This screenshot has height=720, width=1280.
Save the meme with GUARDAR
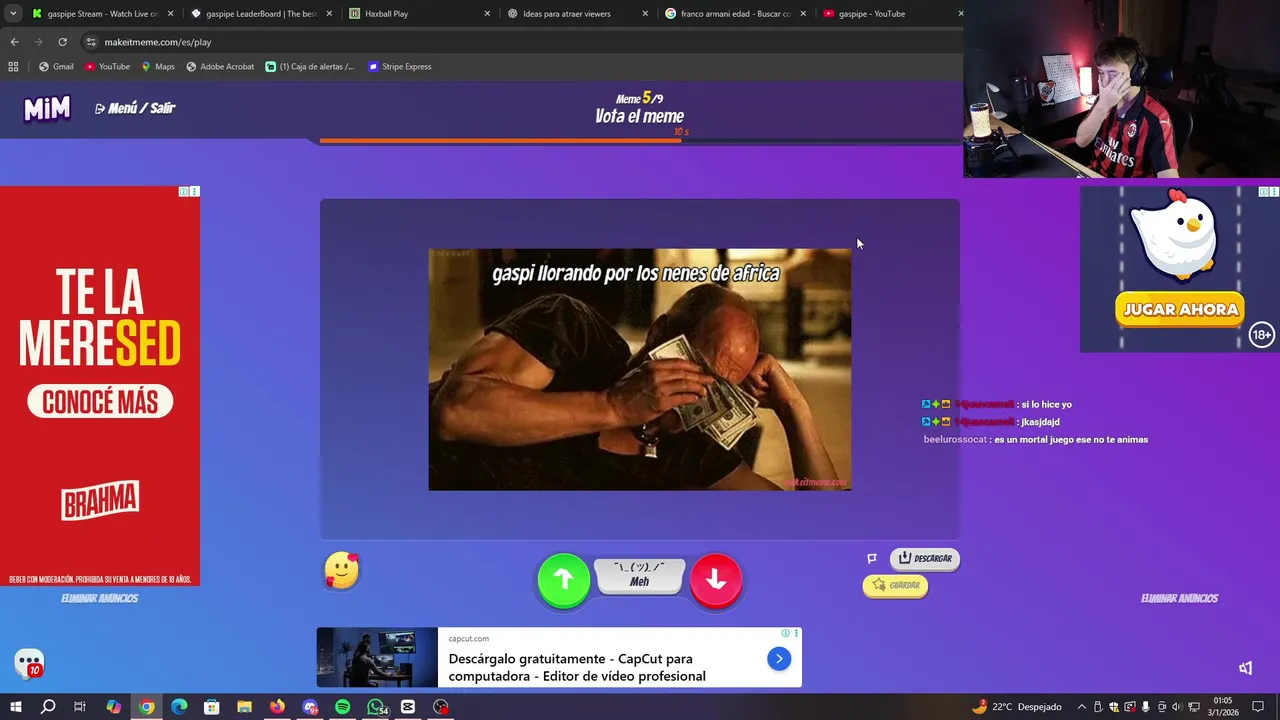pos(895,585)
